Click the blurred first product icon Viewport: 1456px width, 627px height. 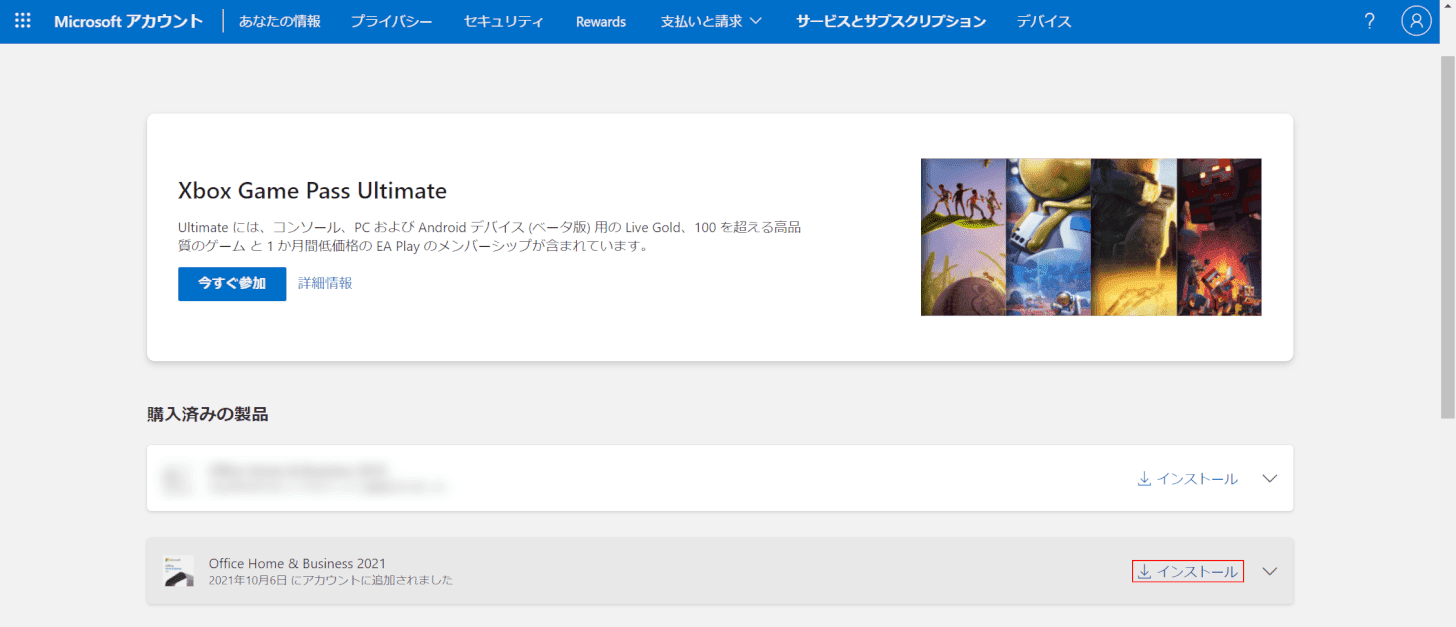click(179, 479)
